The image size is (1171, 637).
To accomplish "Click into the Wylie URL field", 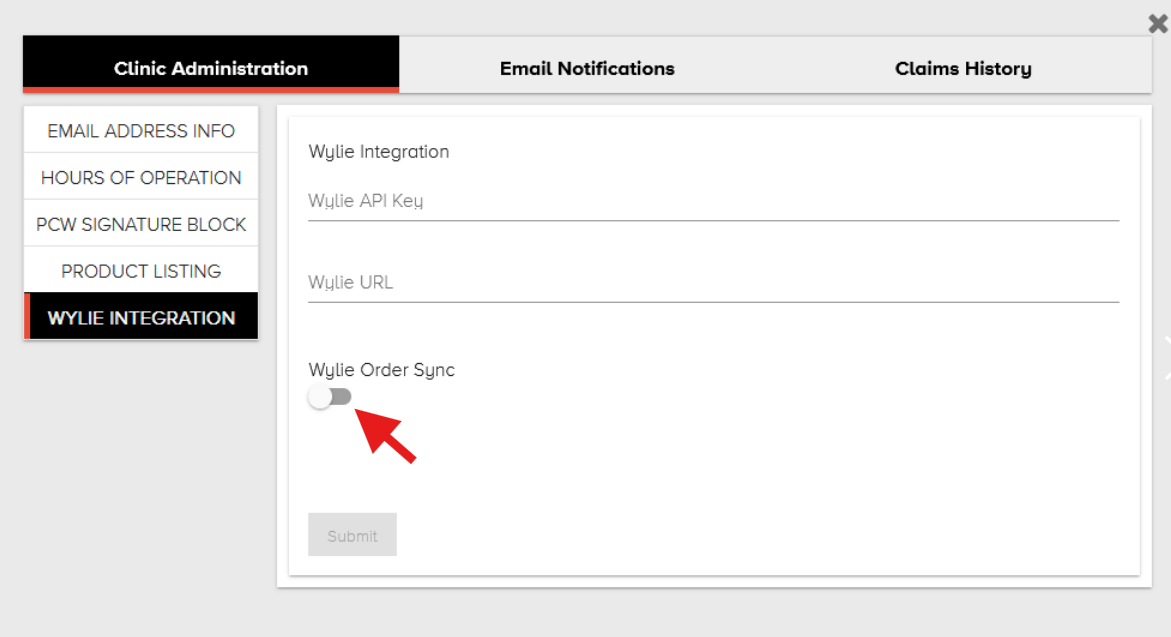I will click(713, 282).
